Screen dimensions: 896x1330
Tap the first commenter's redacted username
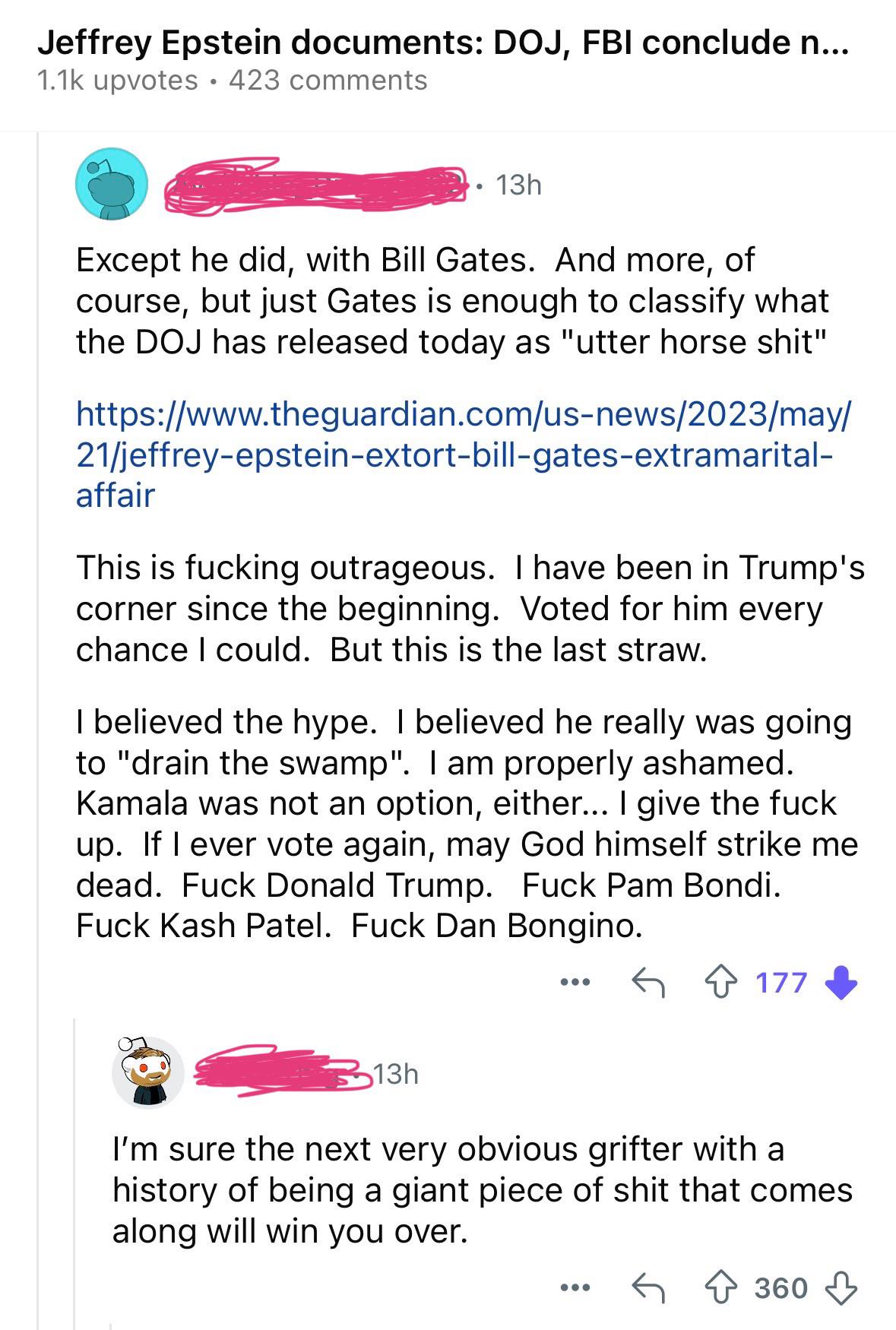click(317, 183)
